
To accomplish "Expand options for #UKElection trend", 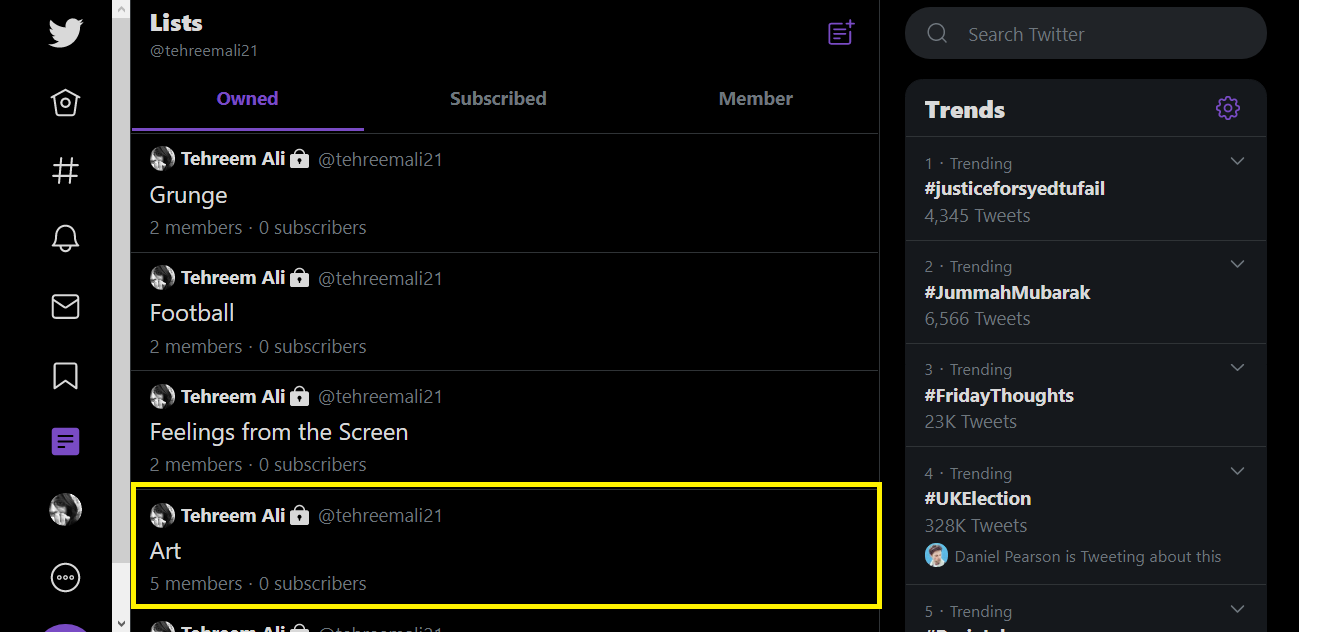I will coord(1237,471).
